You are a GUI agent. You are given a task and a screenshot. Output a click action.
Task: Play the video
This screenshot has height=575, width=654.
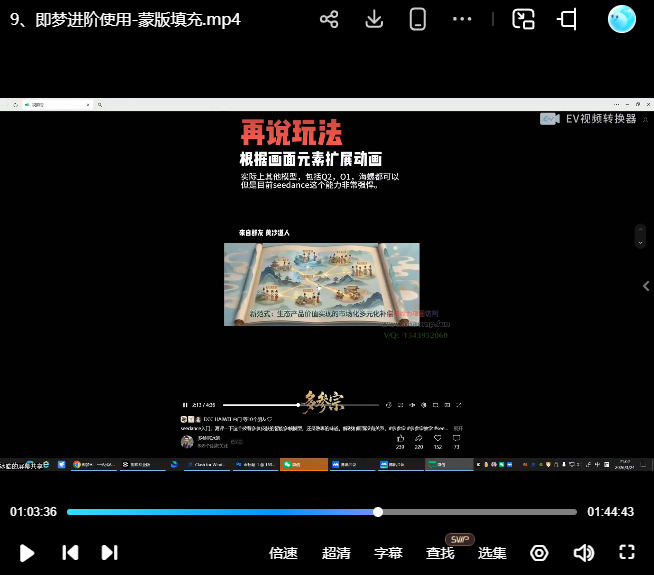(x=28, y=553)
